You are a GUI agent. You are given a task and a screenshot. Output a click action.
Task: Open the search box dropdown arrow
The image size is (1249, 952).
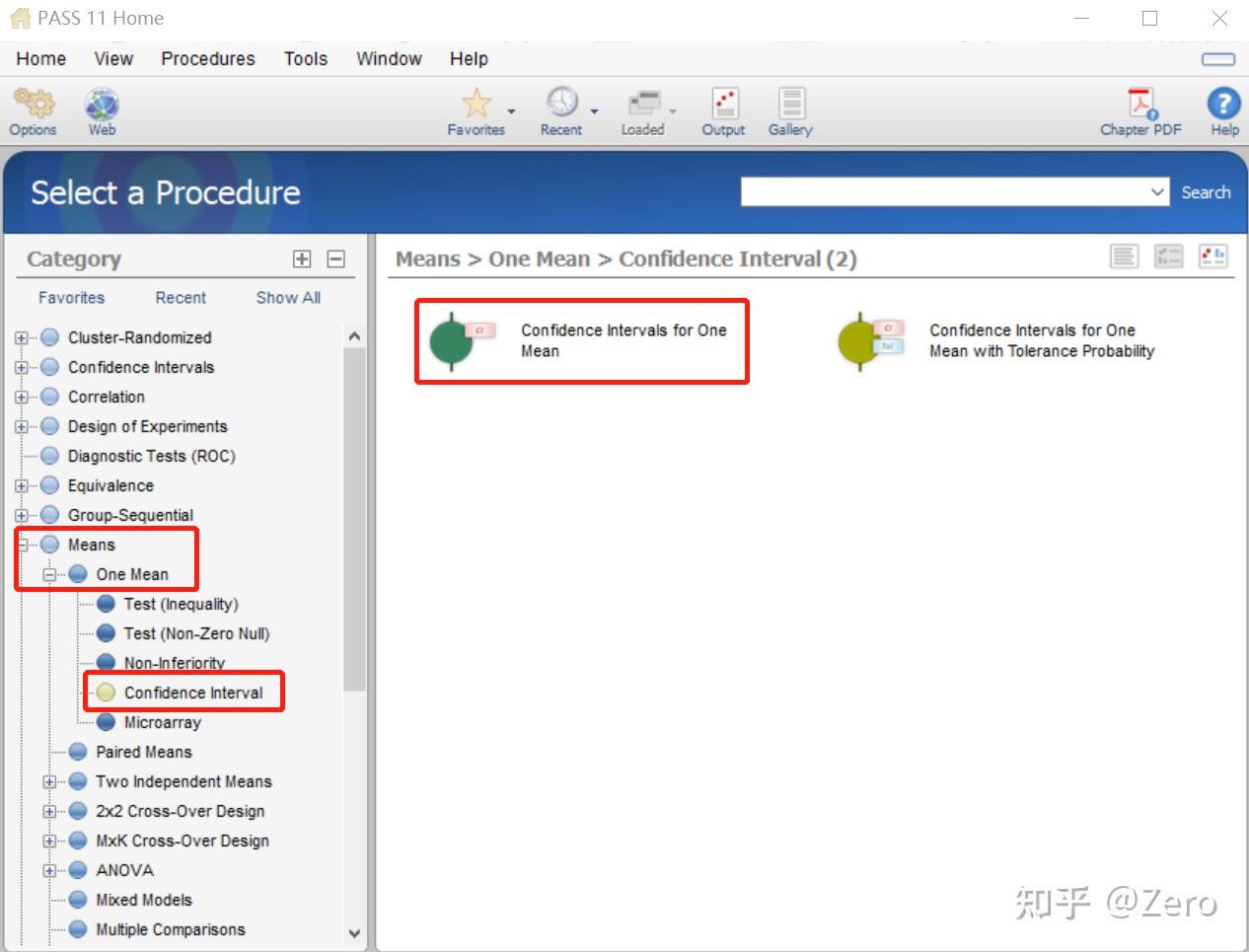tap(1158, 192)
